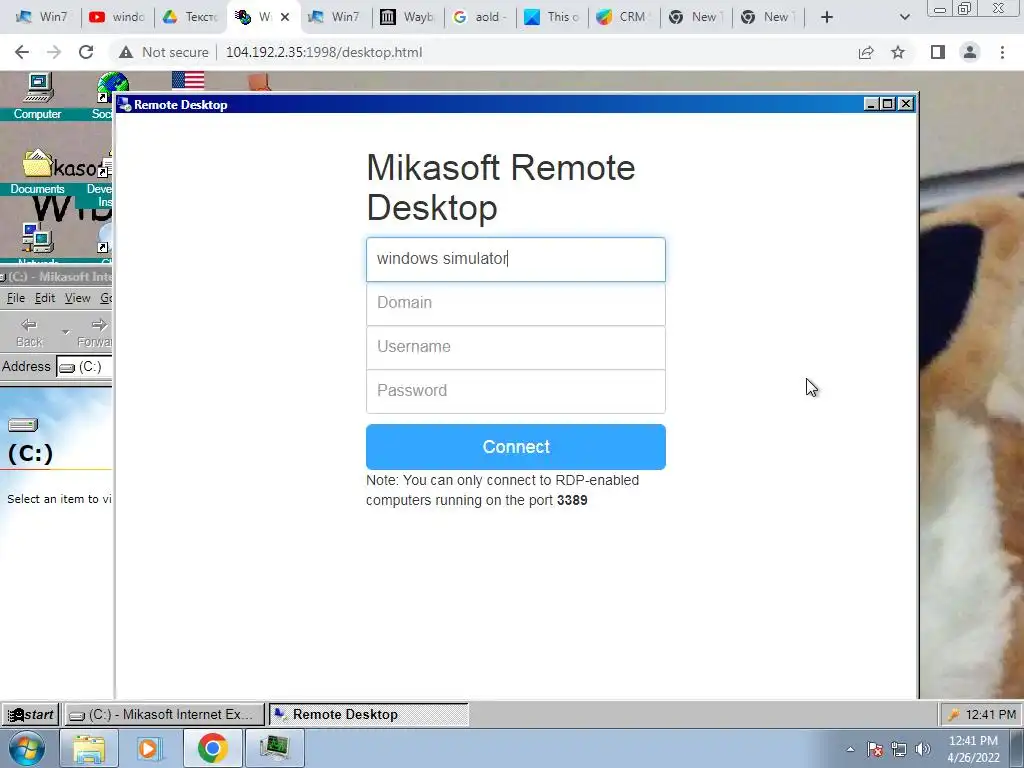Click the Username input field

516,347
